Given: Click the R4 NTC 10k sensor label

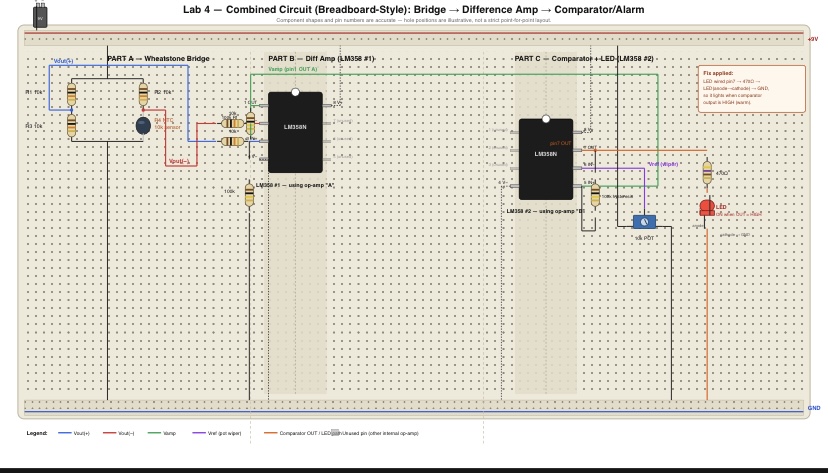Looking at the screenshot, I should point(167,124).
